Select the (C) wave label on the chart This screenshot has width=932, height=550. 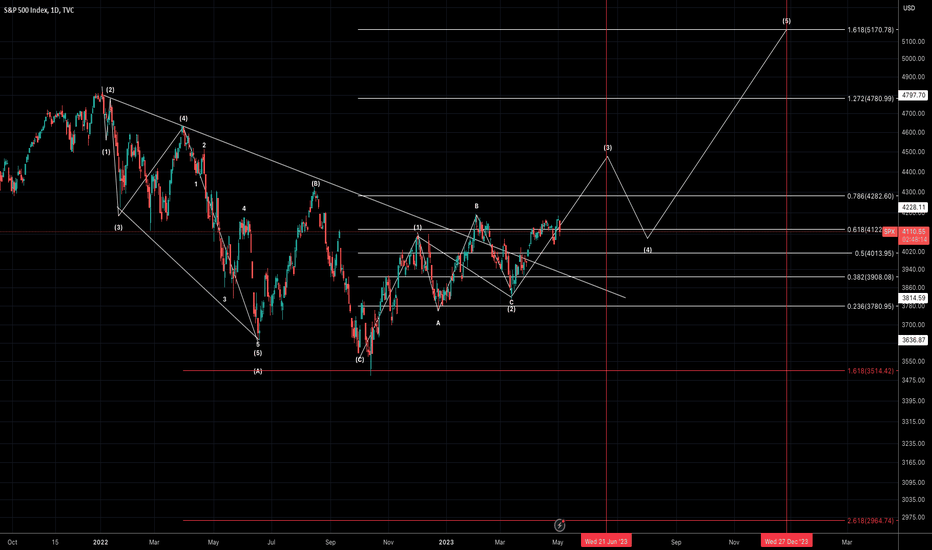point(360,360)
